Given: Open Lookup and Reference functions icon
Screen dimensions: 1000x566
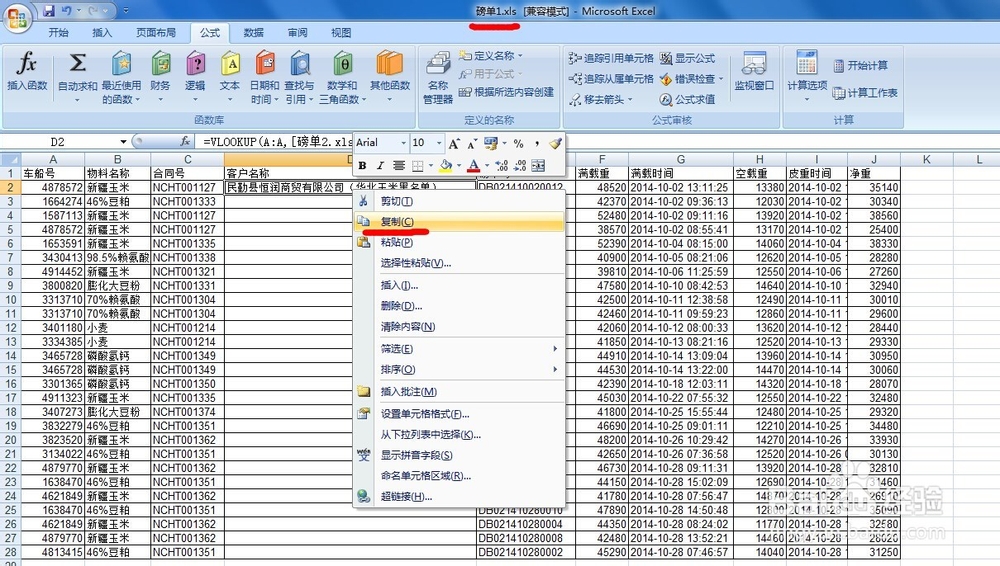Looking at the screenshot, I should pyautogui.click(x=299, y=64).
